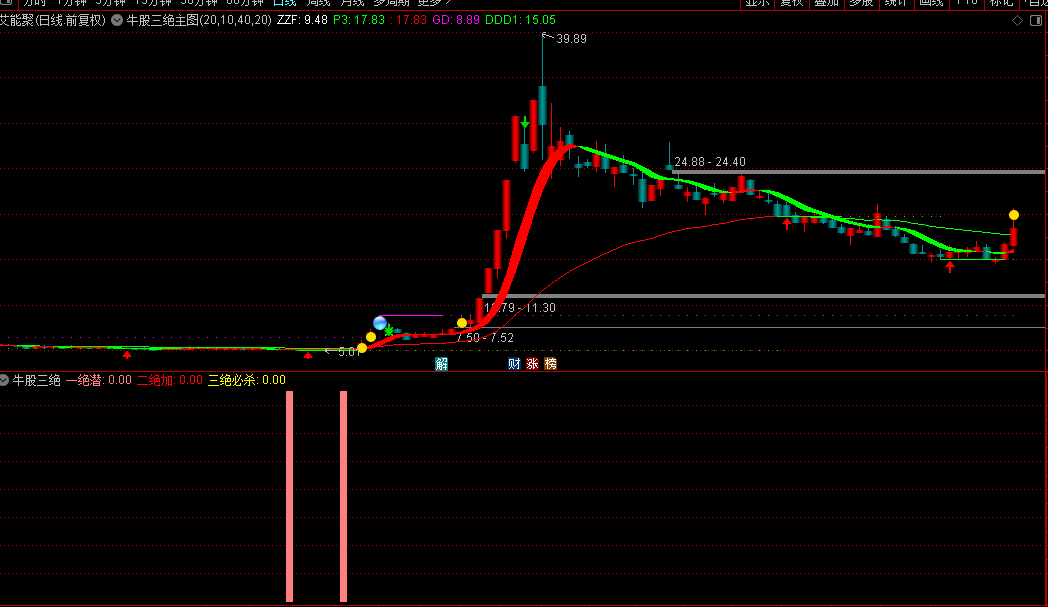Expand the 更多 period options
Screen dimensions: 1048x607
point(434,3)
